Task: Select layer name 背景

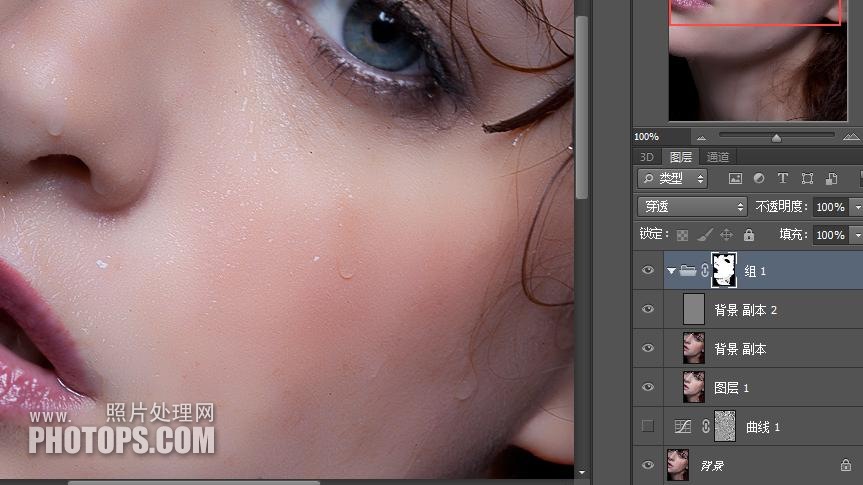Action: (x=712, y=466)
